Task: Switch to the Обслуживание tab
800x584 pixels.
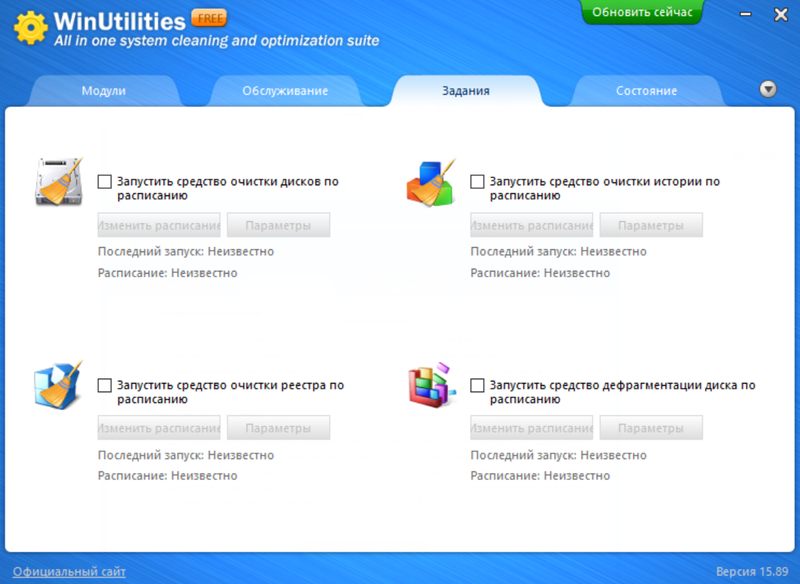Action: coord(285,91)
